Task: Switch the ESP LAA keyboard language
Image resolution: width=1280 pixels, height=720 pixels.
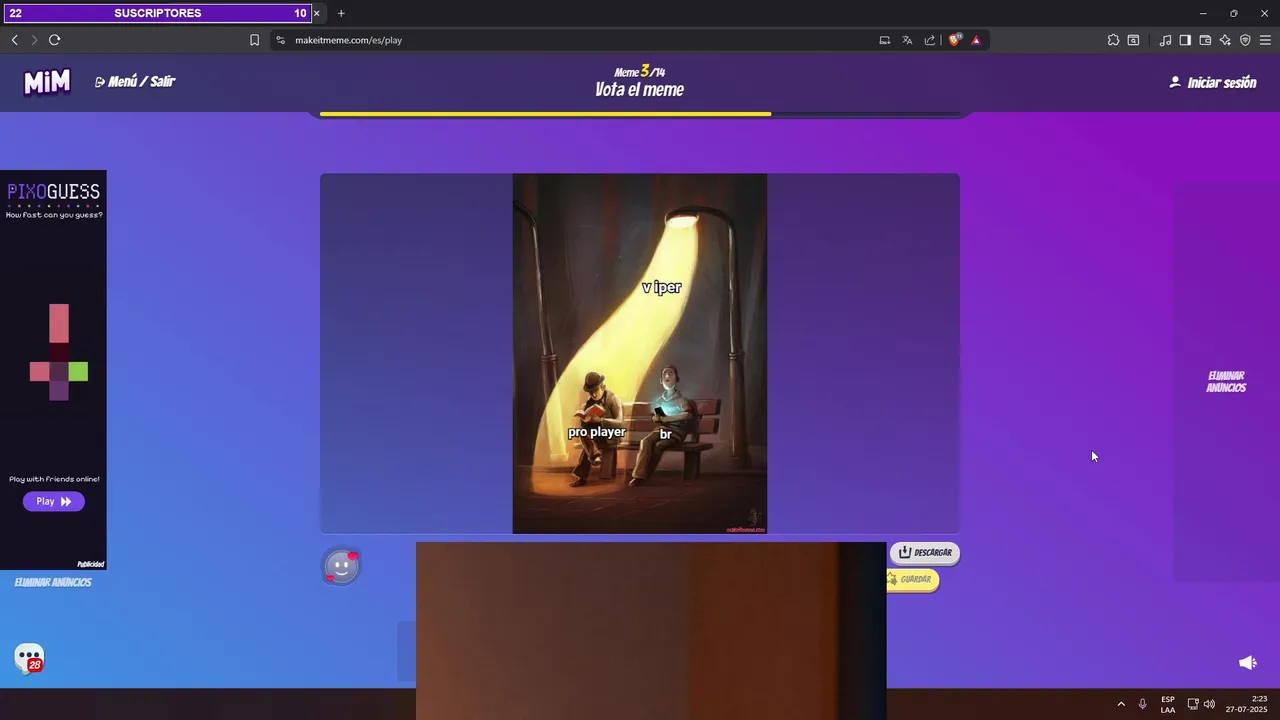Action: [x=1168, y=704]
